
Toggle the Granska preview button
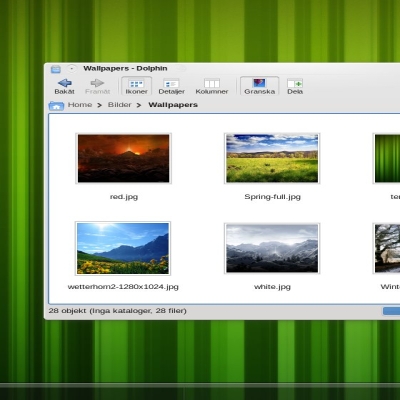point(259,86)
